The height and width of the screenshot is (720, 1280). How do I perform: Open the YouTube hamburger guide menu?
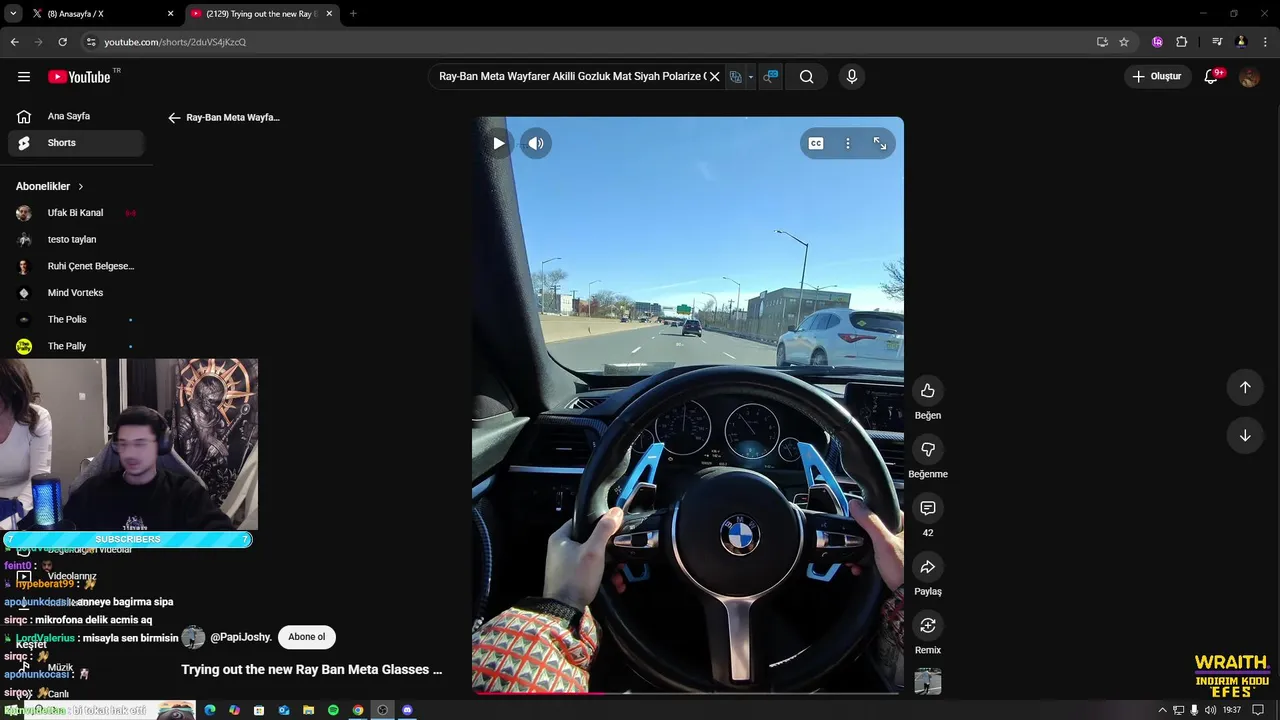coord(24,77)
